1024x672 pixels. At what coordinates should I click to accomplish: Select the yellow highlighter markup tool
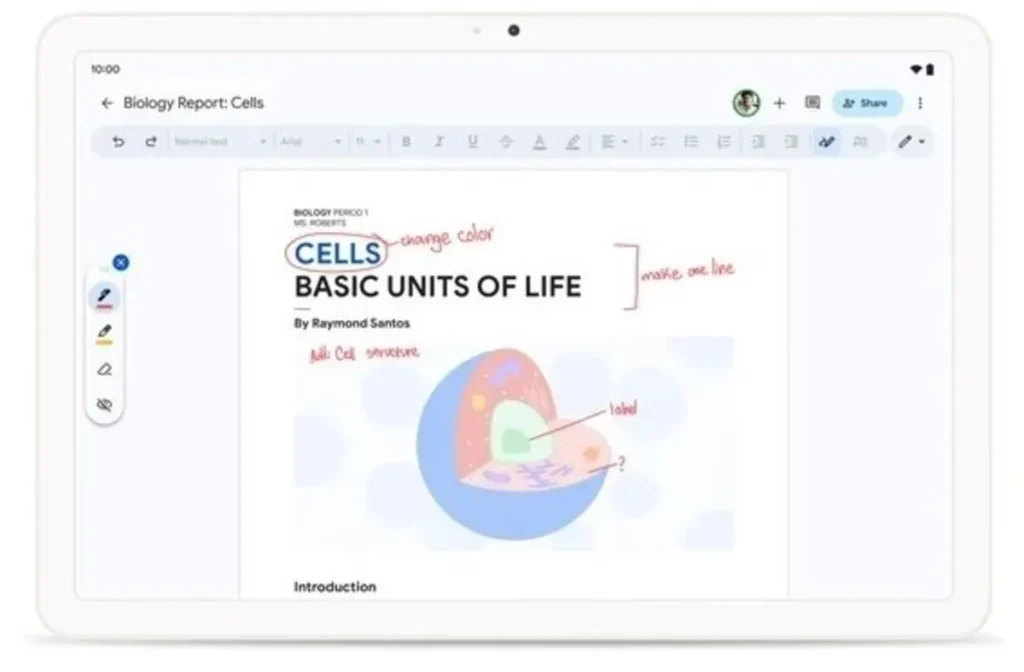[x=104, y=333]
